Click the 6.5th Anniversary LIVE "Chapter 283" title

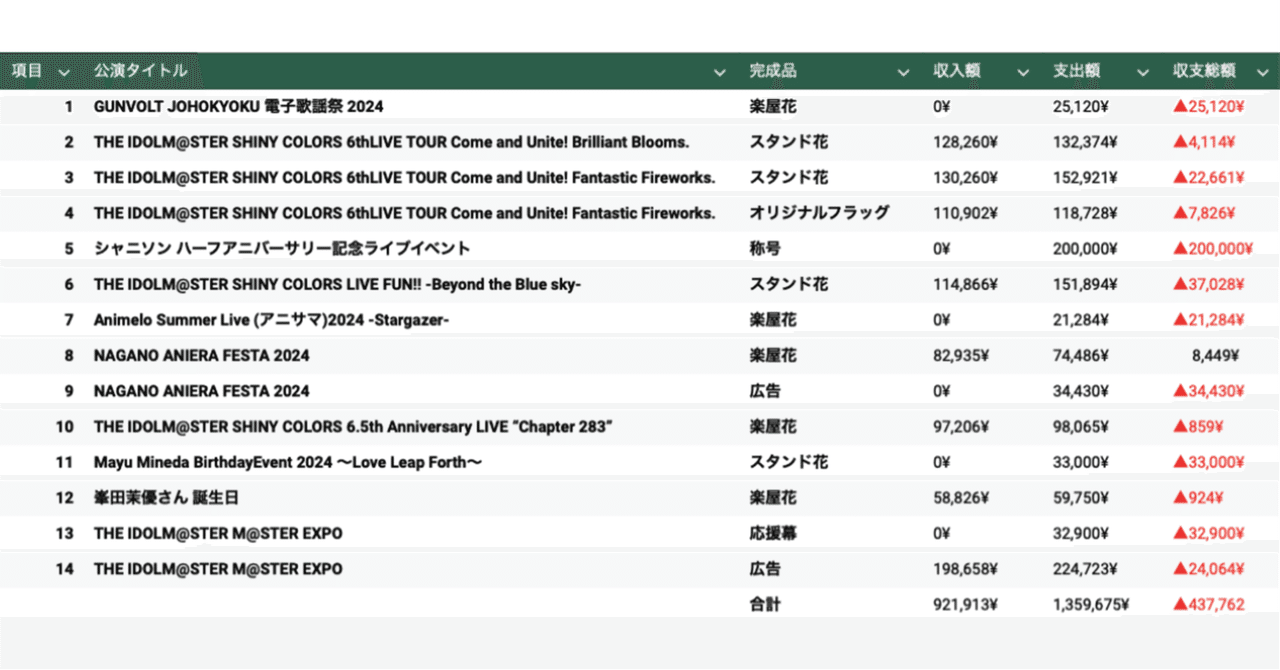[x=353, y=427]
